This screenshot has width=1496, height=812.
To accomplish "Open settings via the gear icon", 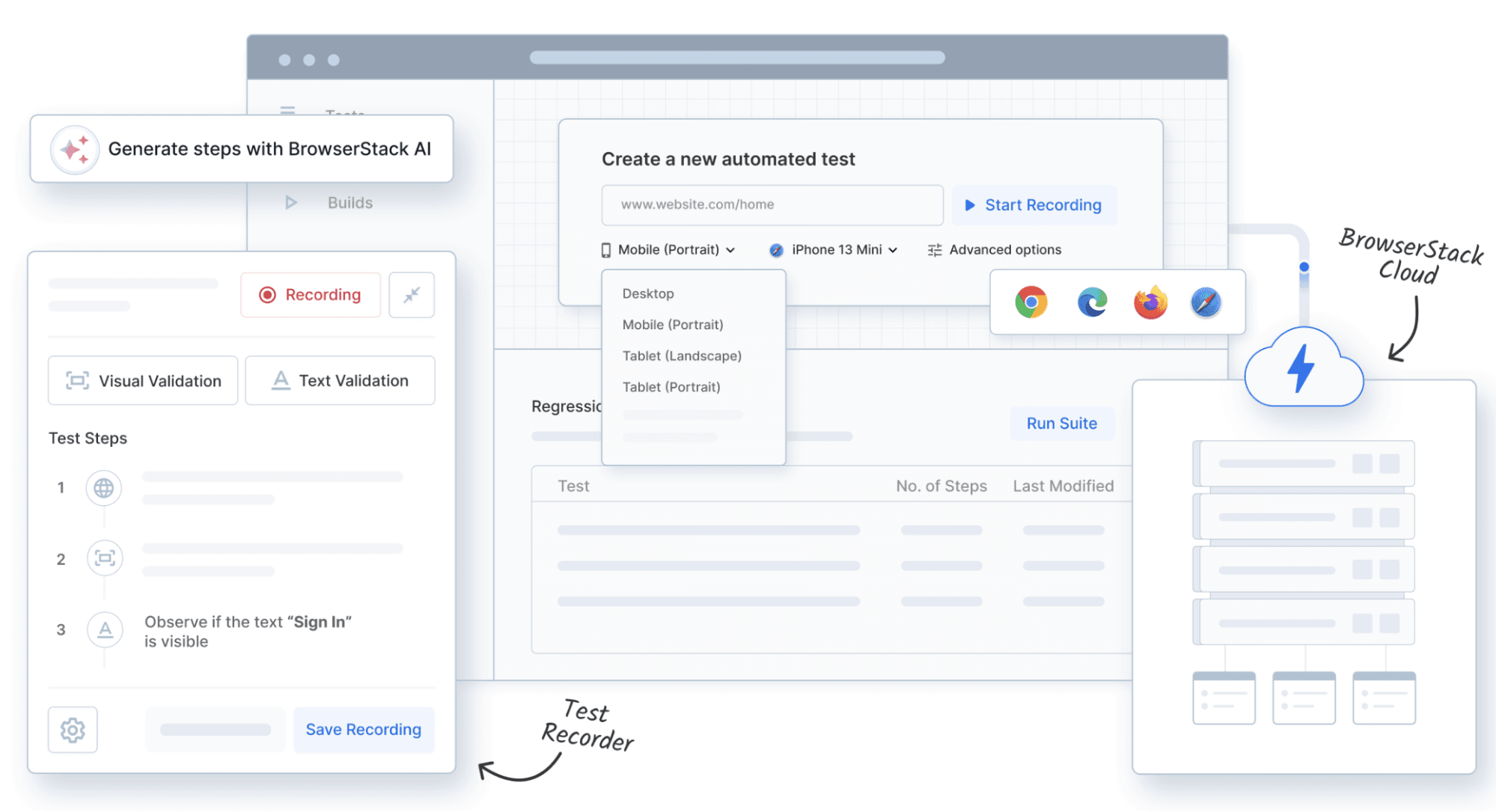I will 73,730.
